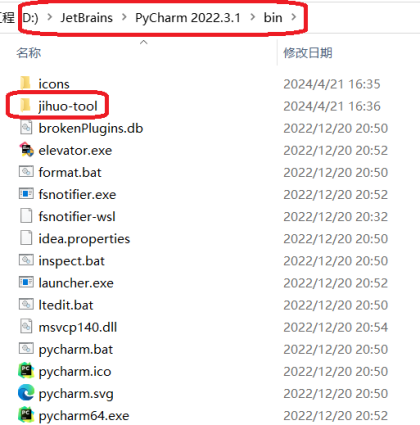This screenshot has width=420, height=425.
Task: Navigate to PyCharm 2022.3.1 breadcrumb segment
Action: click(x=188, y=17)
